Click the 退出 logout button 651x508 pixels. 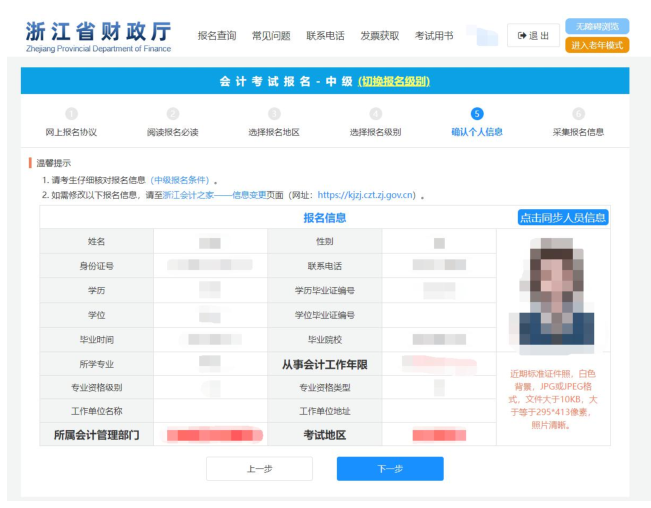point(533,36)
